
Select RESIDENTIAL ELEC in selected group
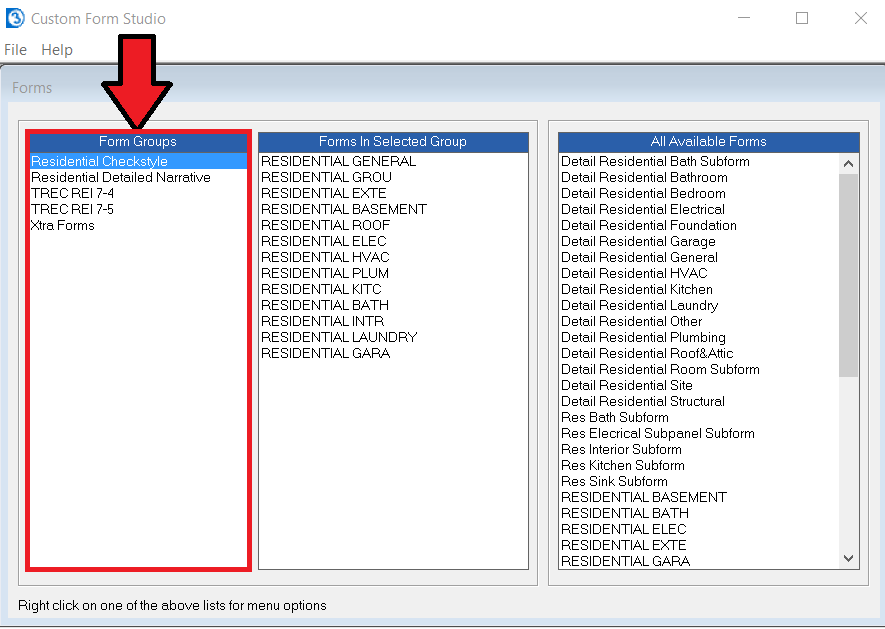[x=393, y=241]
